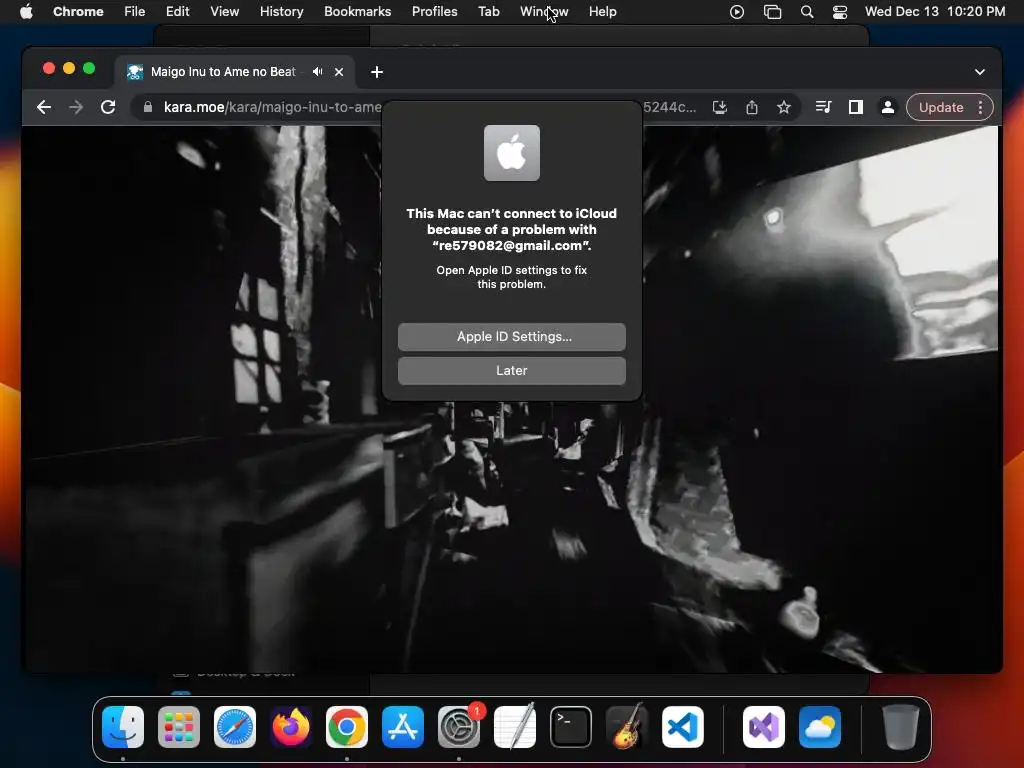The image size is (1024, 768).
Task: Open the View menu
Action: 224,12
